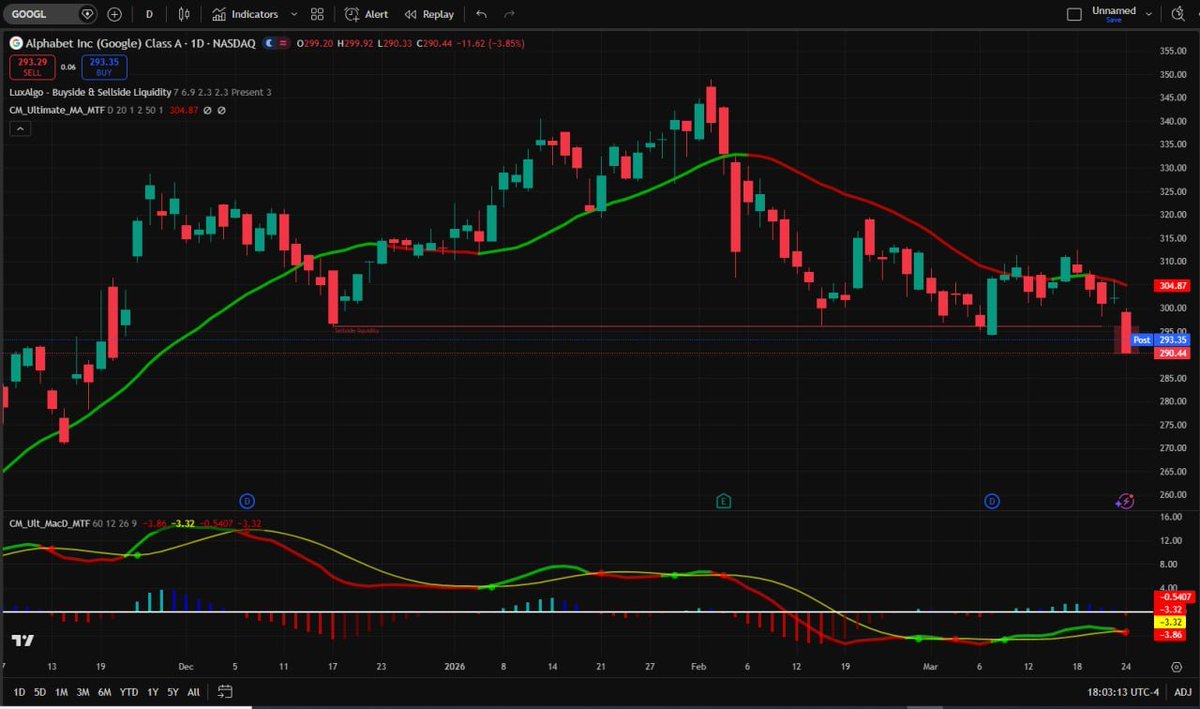
Task: Open the go-to-date calendar icon
Action: [x=225, y=691]
